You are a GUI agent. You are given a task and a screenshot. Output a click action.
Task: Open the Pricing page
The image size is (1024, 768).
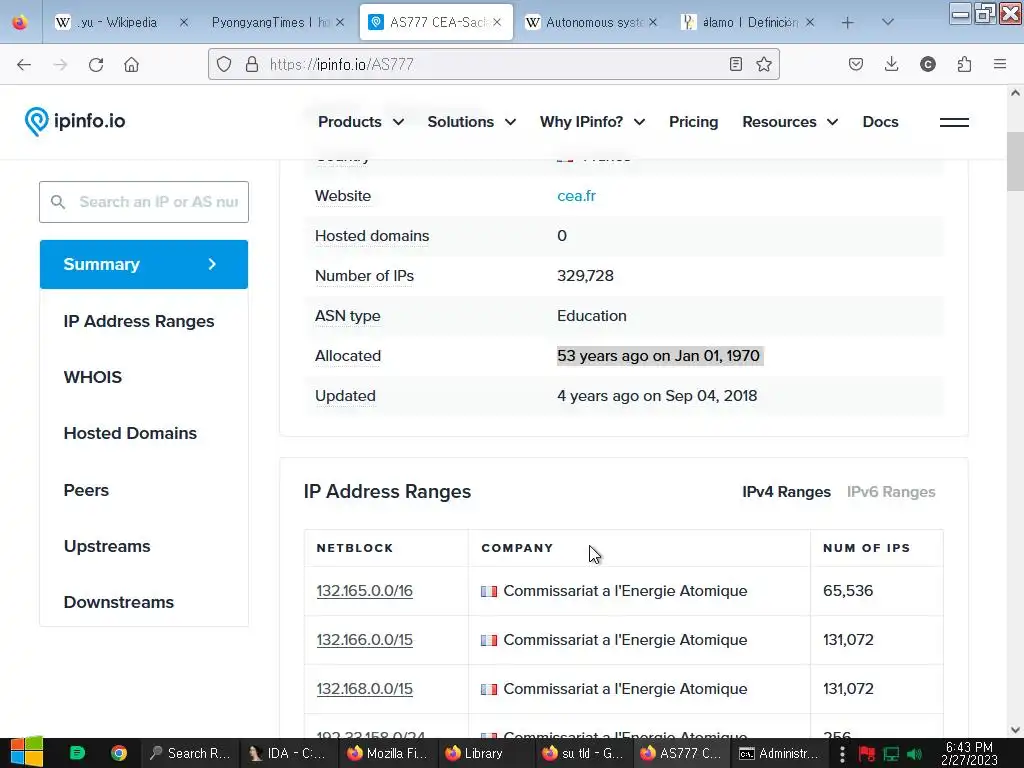tap(694, 122)
